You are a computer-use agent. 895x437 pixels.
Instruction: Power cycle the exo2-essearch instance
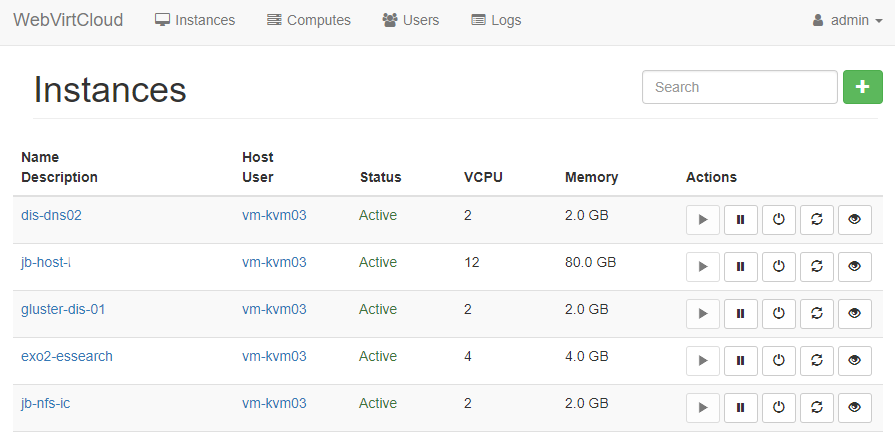pyautogui.click(x=817, y=361)
